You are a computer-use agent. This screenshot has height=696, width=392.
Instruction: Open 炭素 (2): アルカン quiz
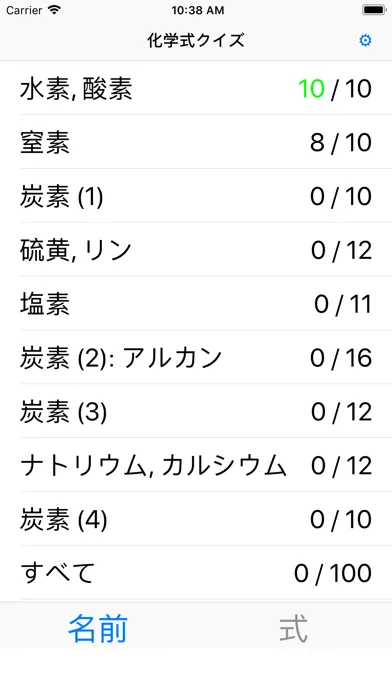196,357
